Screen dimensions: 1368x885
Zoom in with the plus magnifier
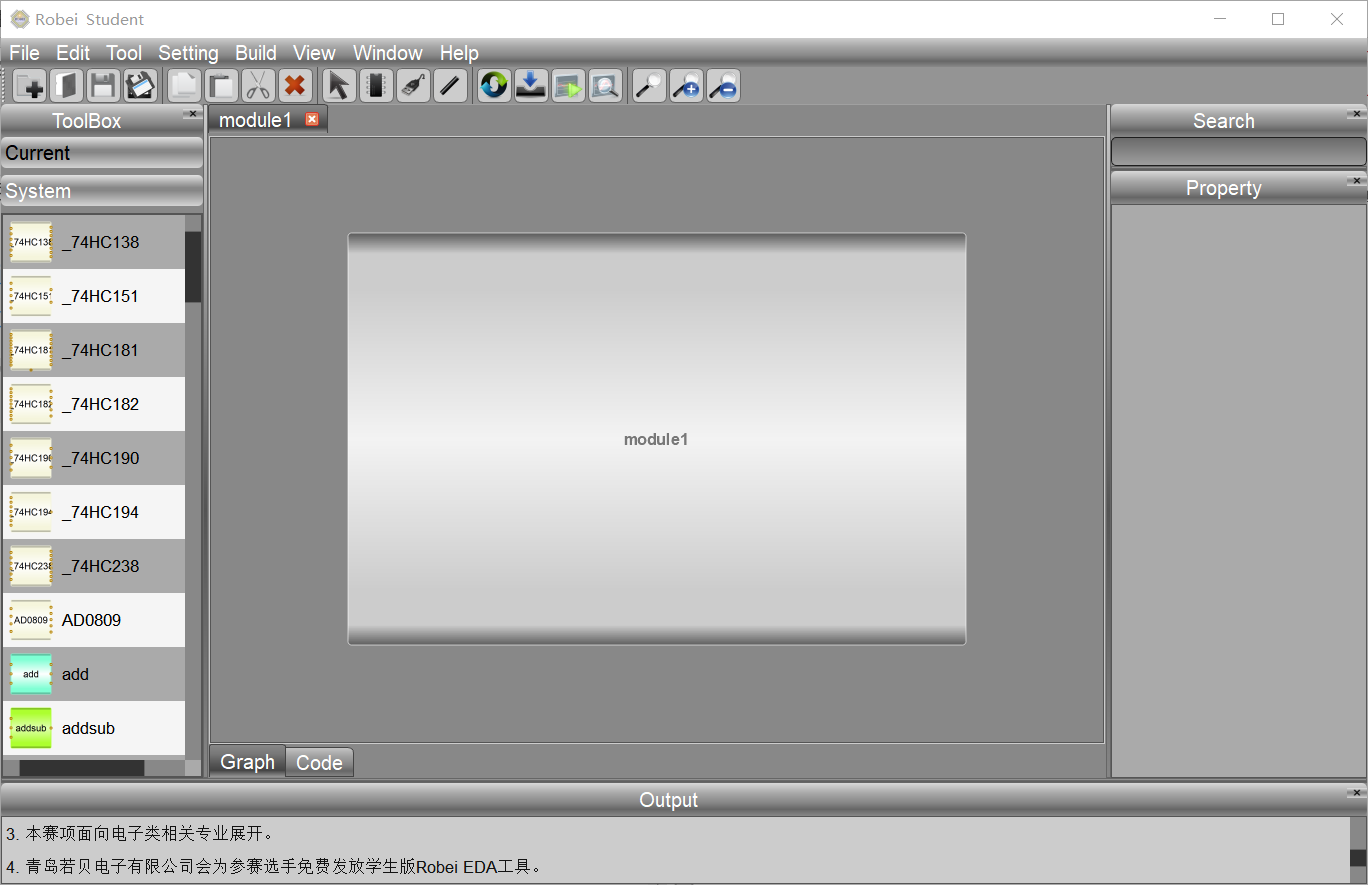click(687, 85)
